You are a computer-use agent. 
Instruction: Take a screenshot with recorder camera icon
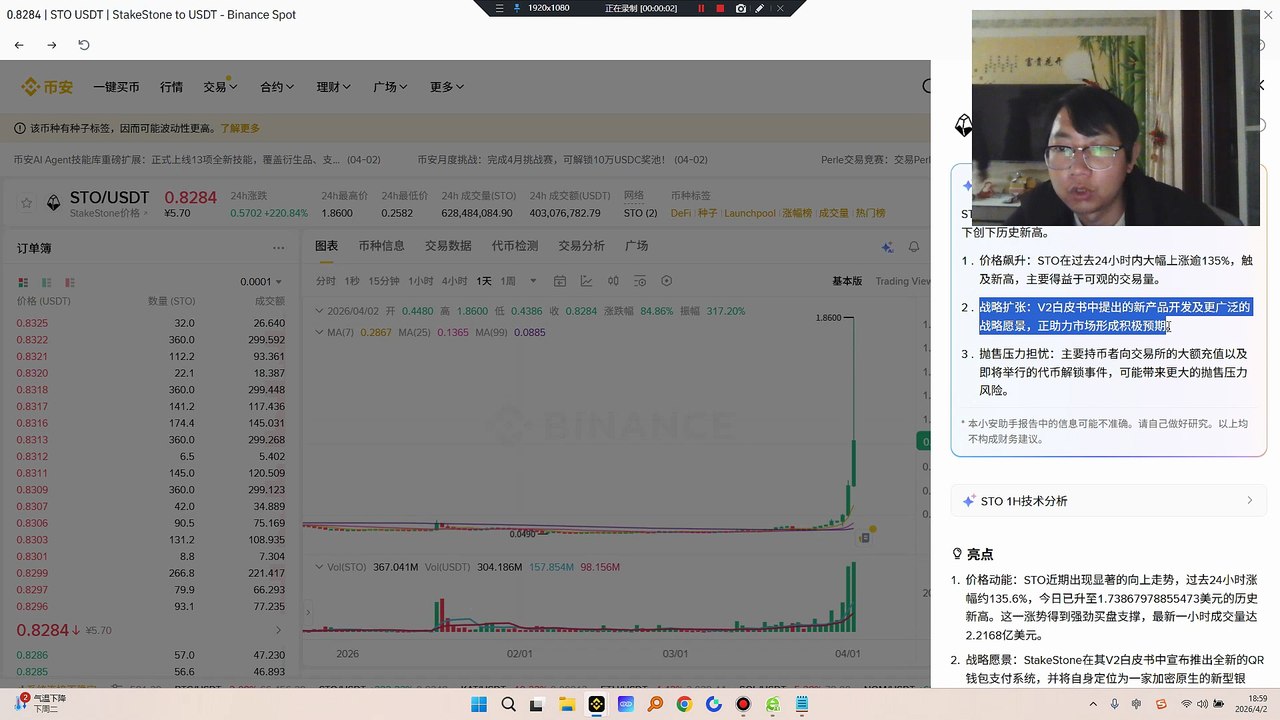click(x=741, y=8)
